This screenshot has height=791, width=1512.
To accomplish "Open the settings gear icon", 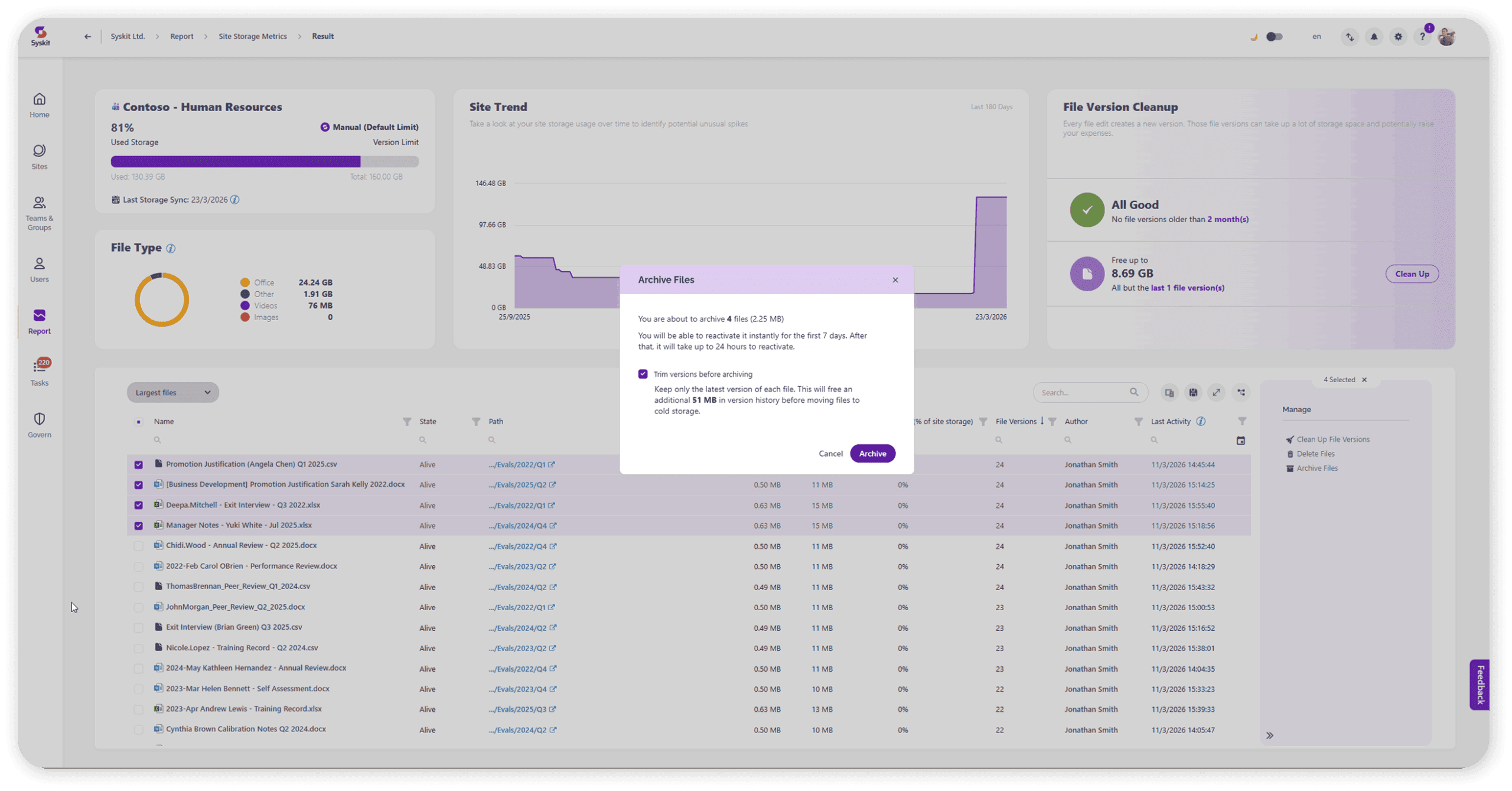I will [x=1398, y=37].
